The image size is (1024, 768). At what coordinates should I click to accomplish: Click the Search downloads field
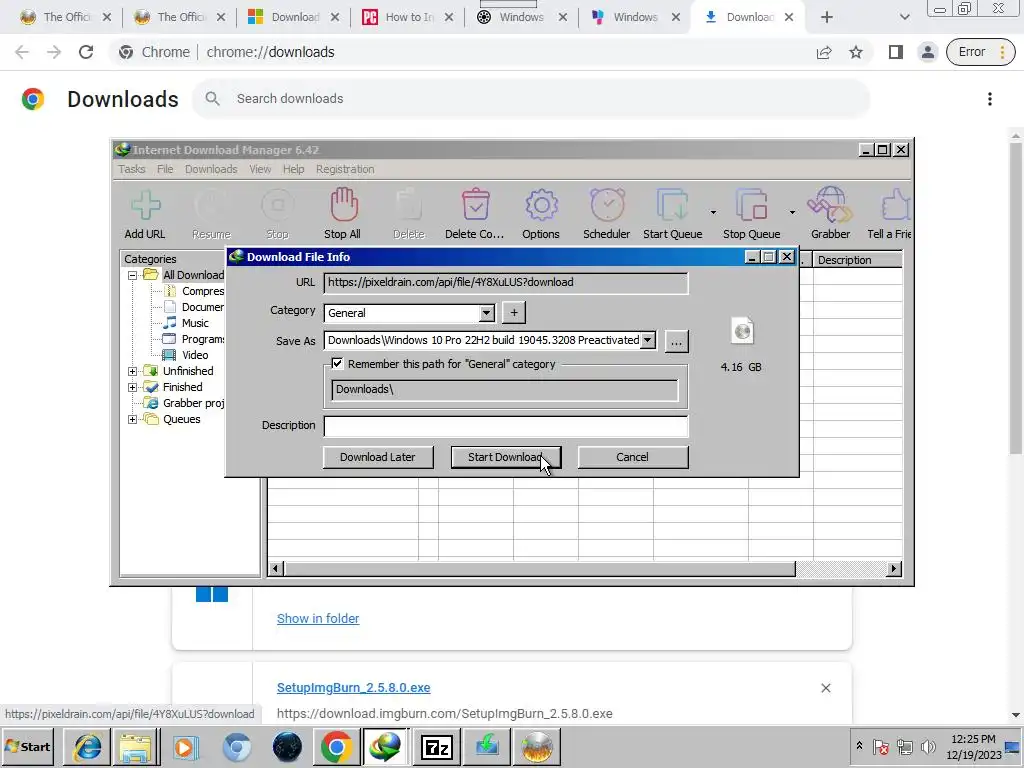pyautogui.click(x=531, y=99)
